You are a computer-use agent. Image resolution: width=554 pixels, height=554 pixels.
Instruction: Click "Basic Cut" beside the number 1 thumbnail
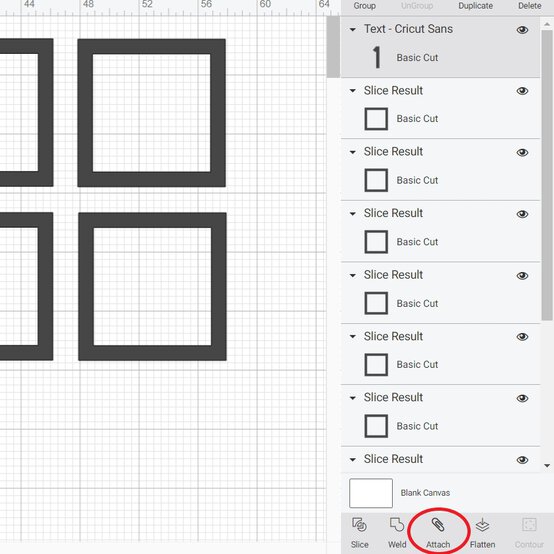pyautogui.click(x=417, y=58)
